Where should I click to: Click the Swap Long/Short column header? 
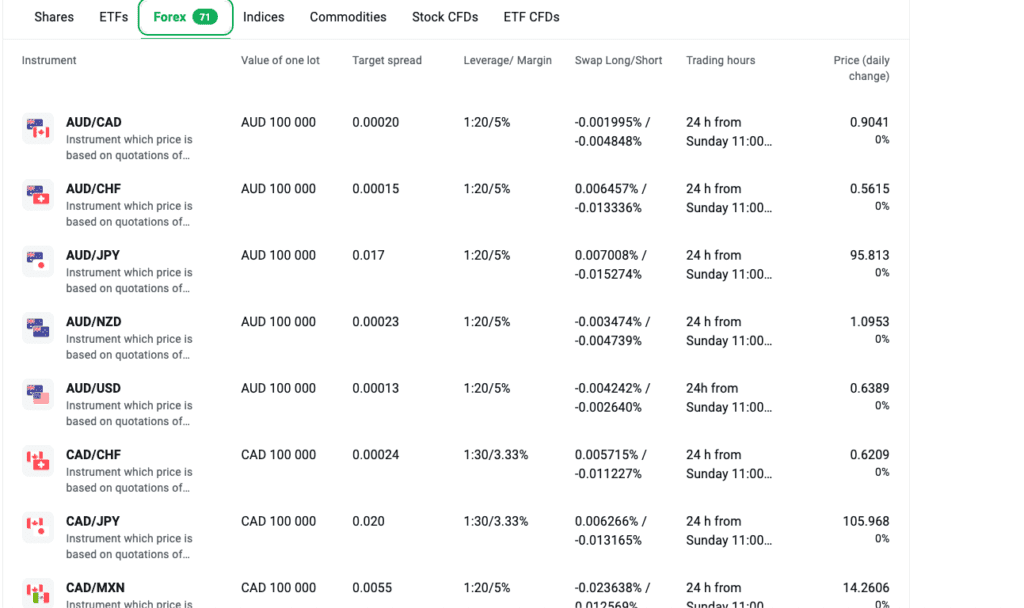coord(618,60)
